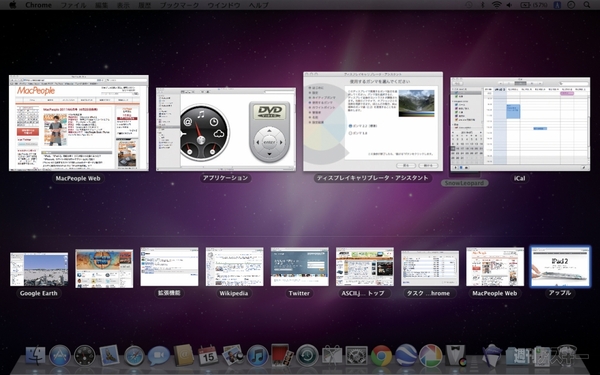Open the ヘルプ menu

pyautogui.click(x=259, y=5)
